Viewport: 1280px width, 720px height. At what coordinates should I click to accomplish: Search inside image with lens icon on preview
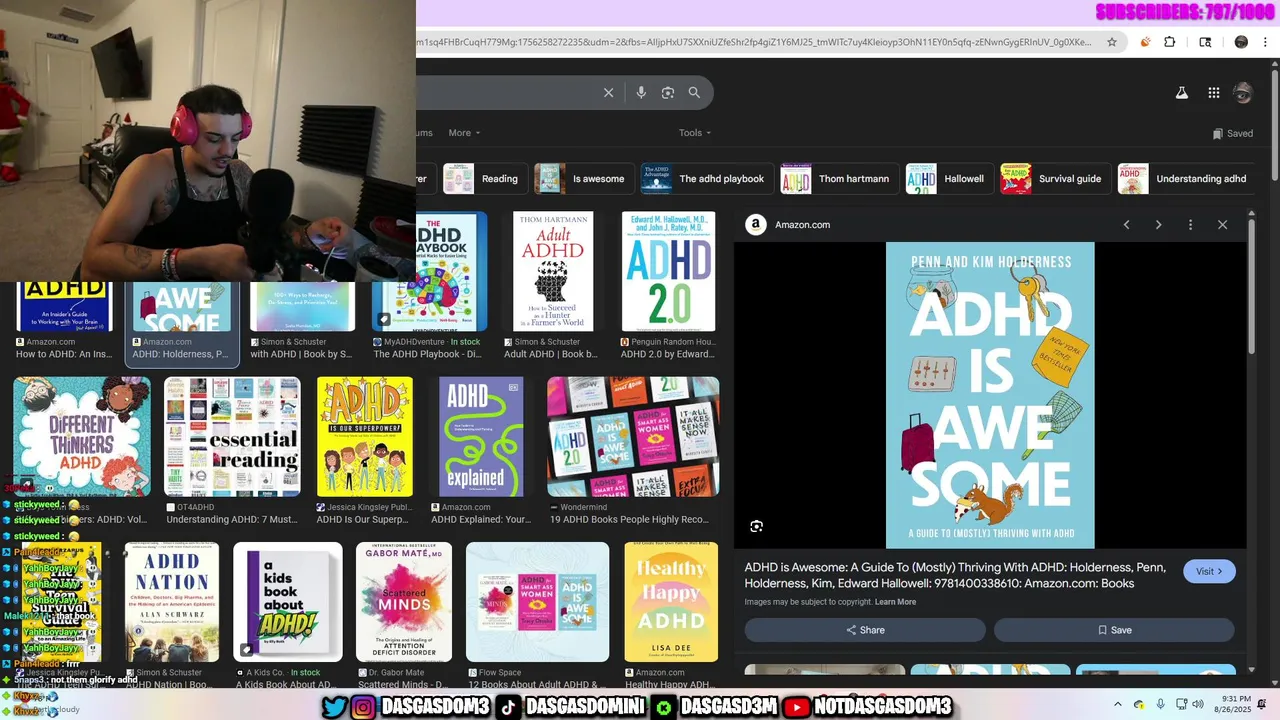757,526
